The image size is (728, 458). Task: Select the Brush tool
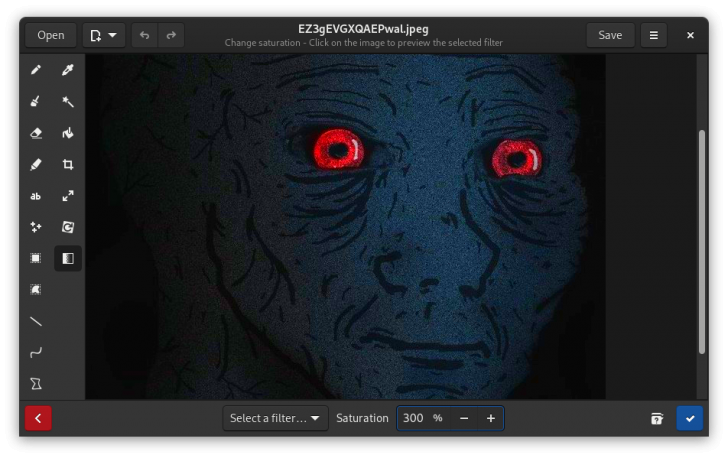click(x=36, y=102)
